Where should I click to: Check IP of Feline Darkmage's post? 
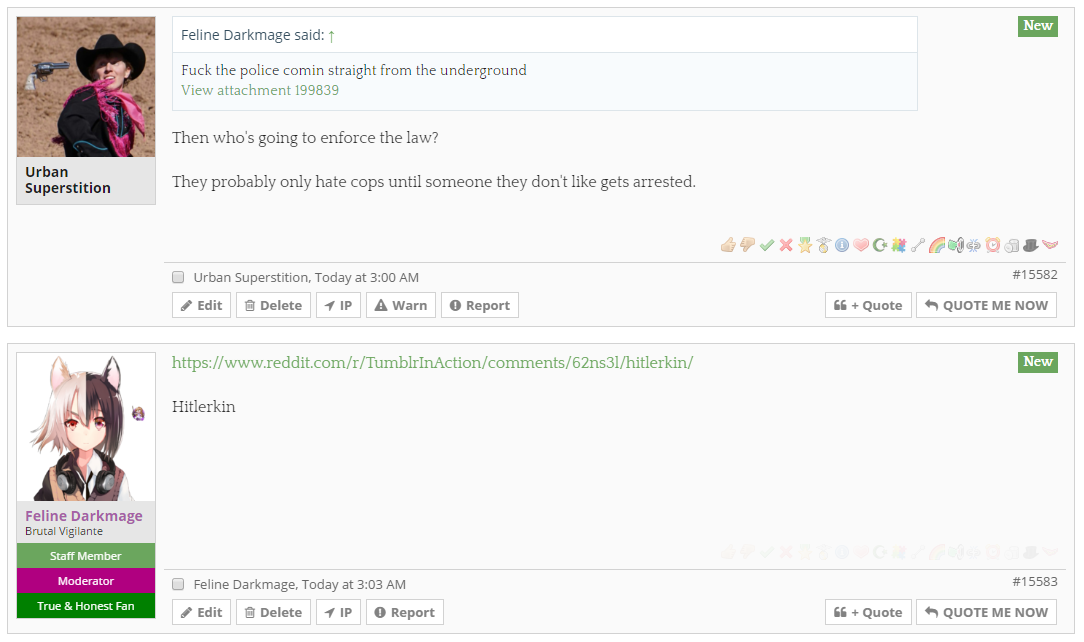pos(338,612)
